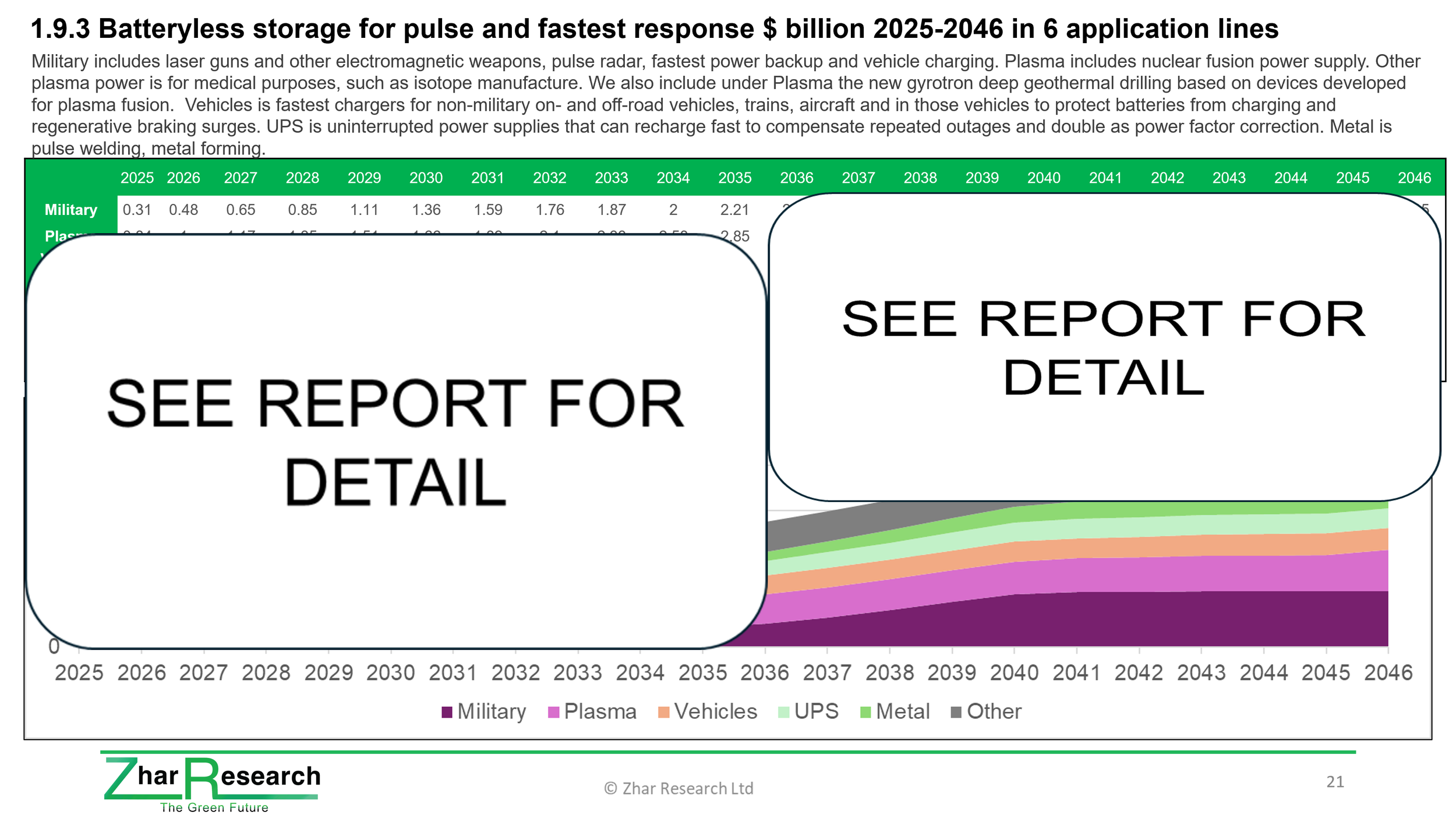The image size is (1456, 819).
Task: Click the Military 2035 value 2.21
Action: pyautogui.click(x=735, y=210)
